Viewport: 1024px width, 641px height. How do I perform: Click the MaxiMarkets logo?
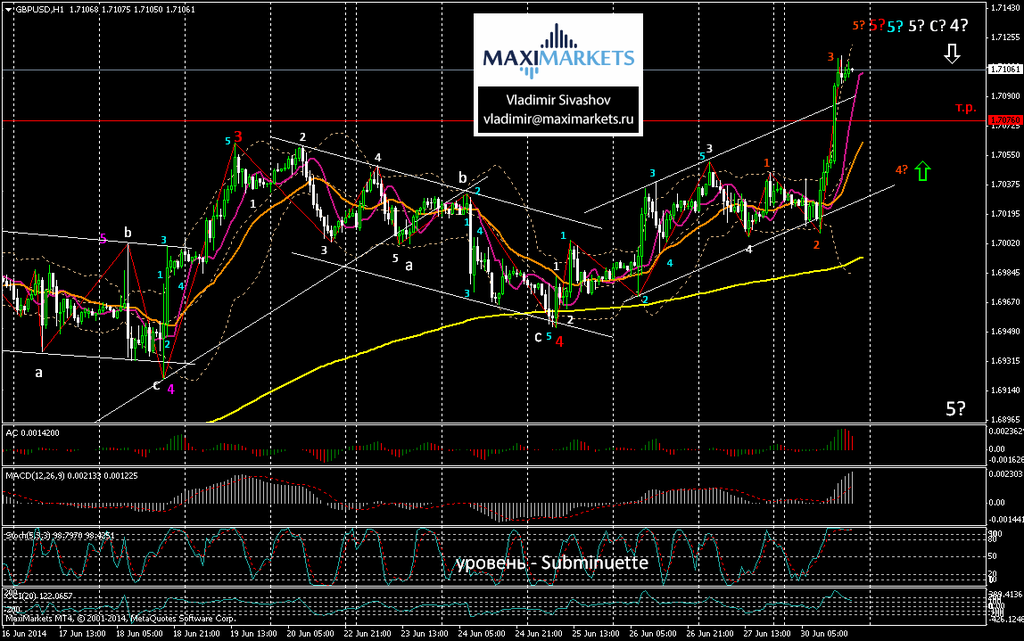tap(558, 52)
